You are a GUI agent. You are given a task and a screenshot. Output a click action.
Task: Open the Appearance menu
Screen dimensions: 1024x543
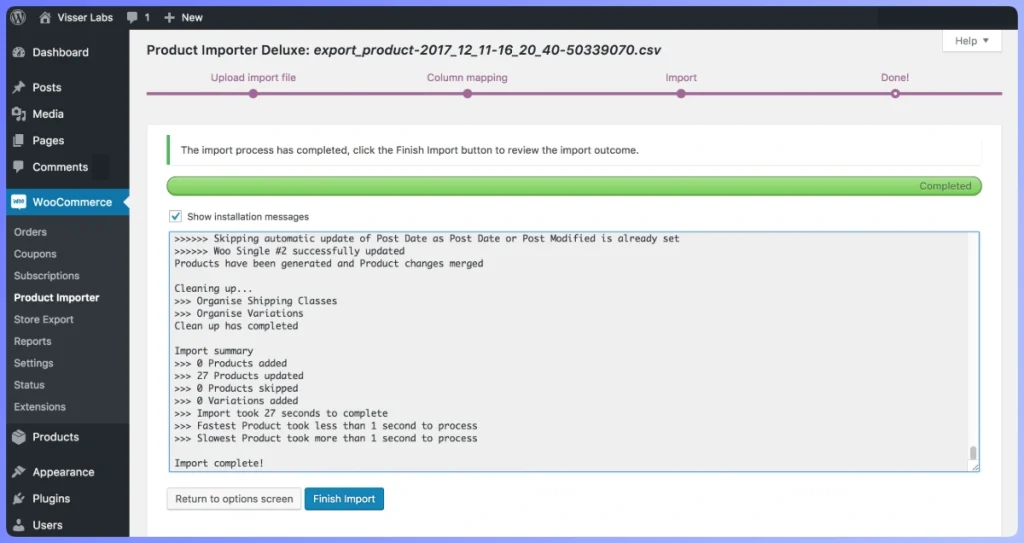[x=63, y=472]
